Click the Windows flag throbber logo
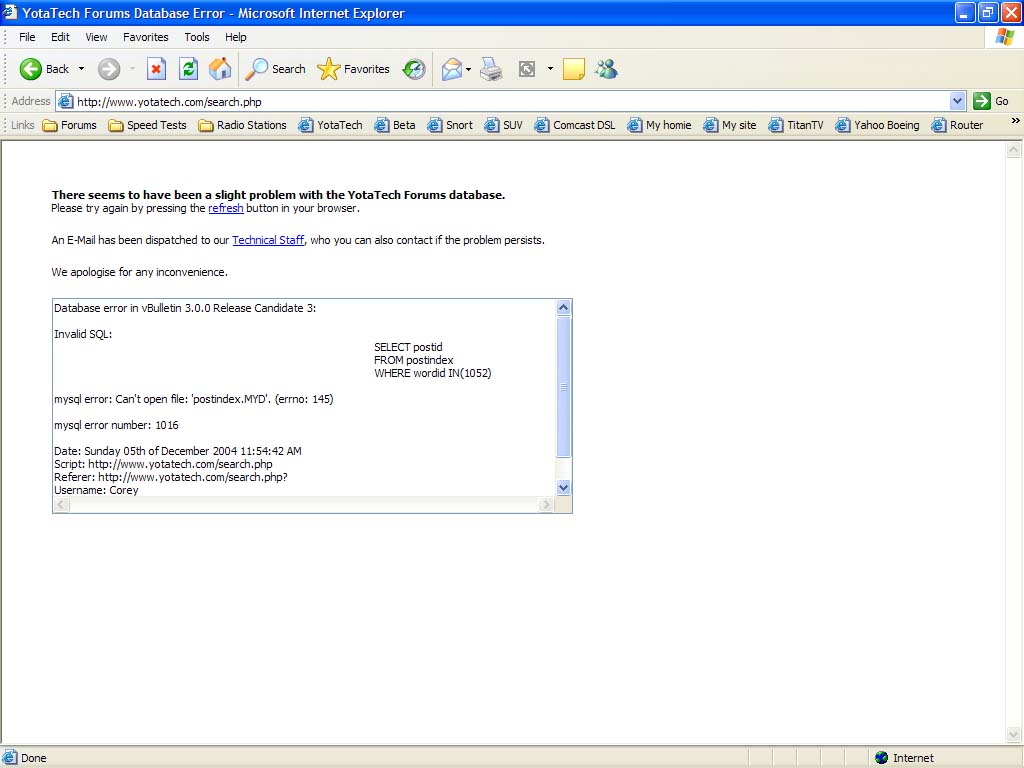 pos(1004,37)
